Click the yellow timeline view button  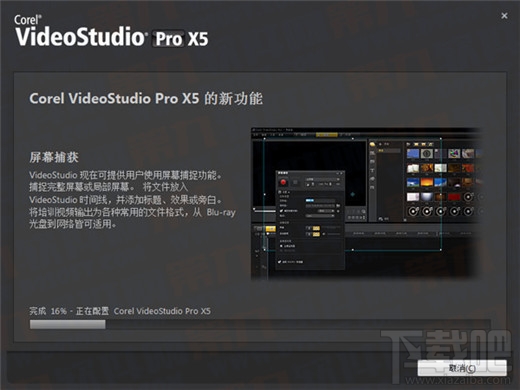pyautogui.click(x=271, y=229)
